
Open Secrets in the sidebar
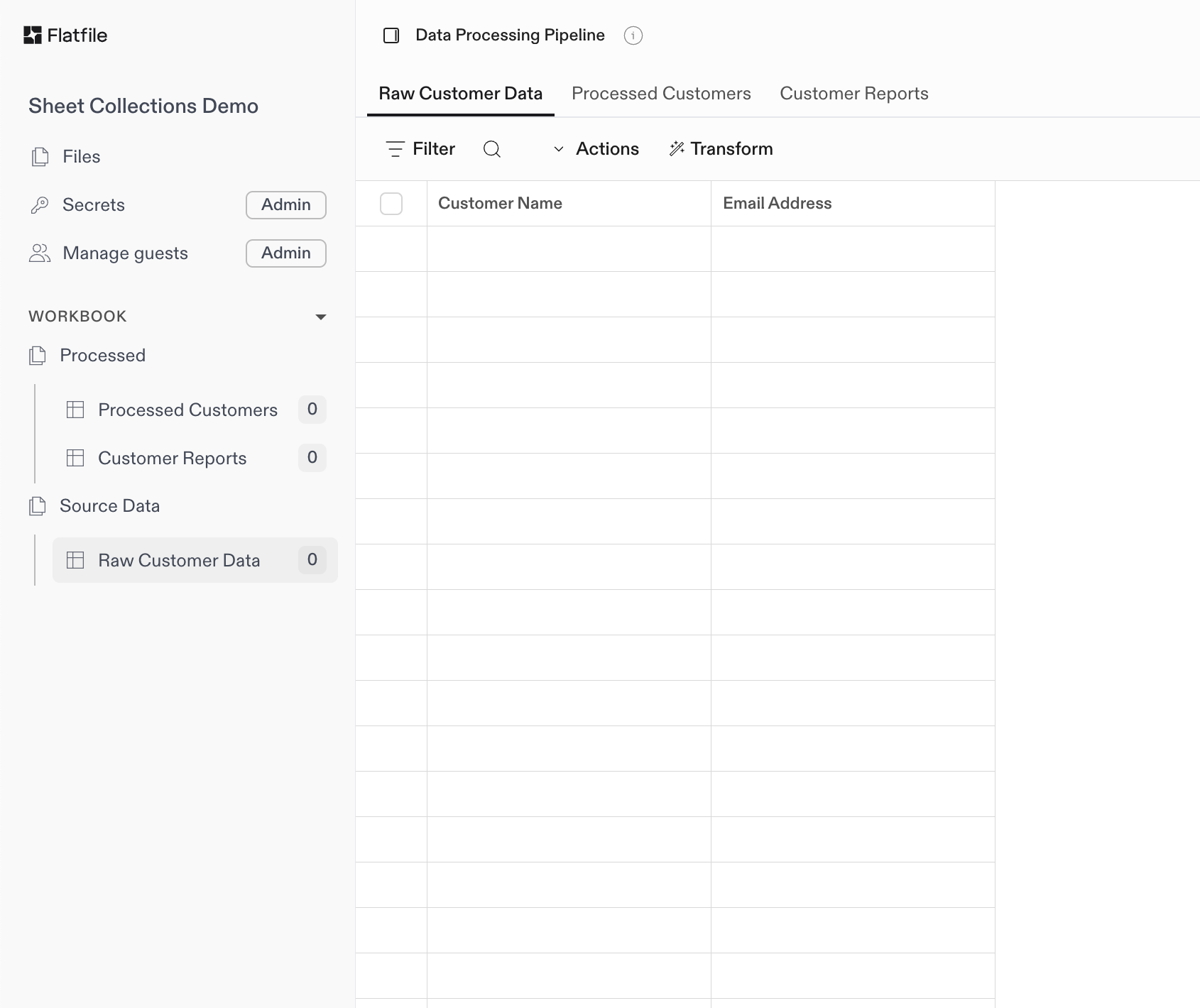[94, 205]
